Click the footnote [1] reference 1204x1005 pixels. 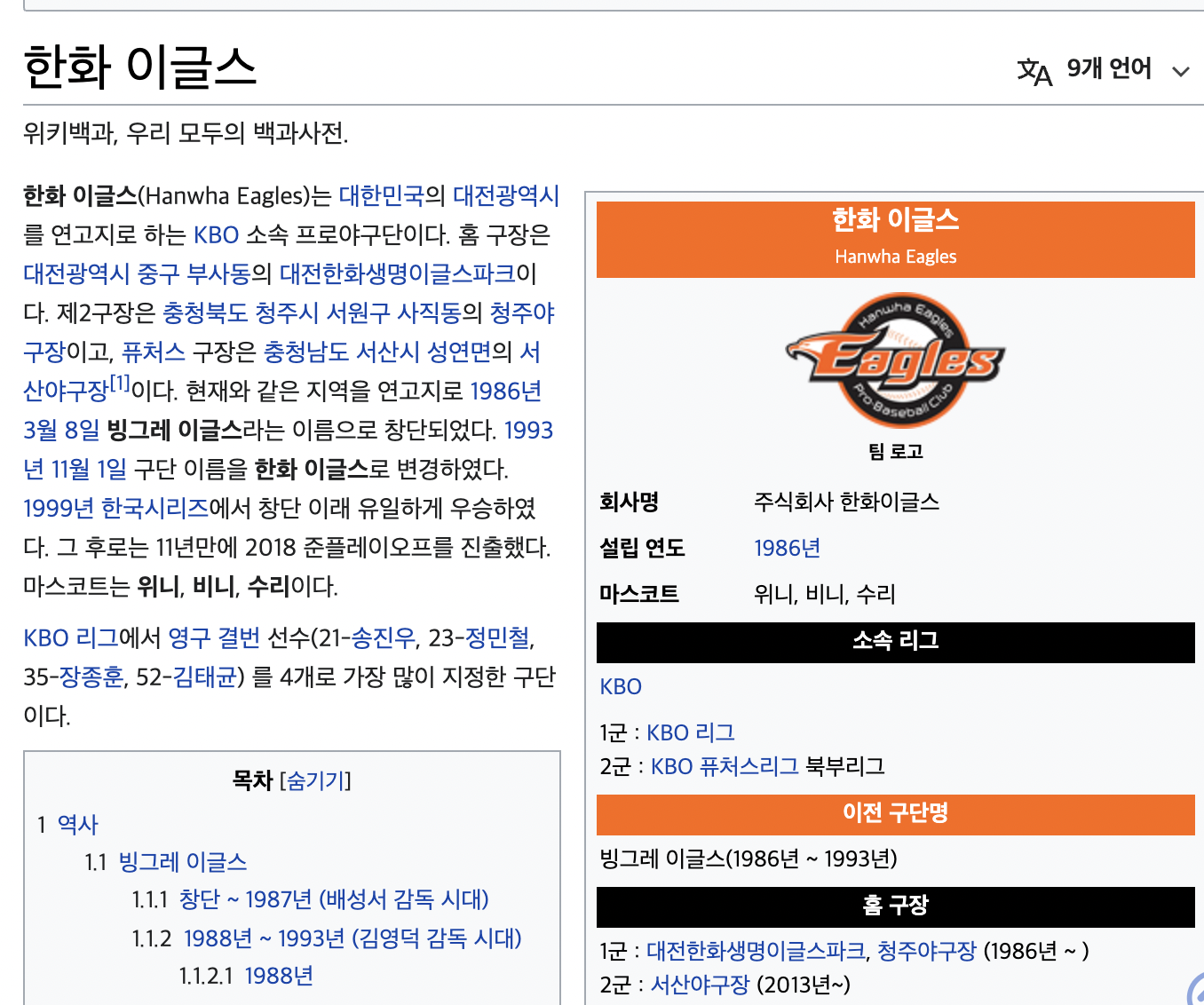pos(119,384)
